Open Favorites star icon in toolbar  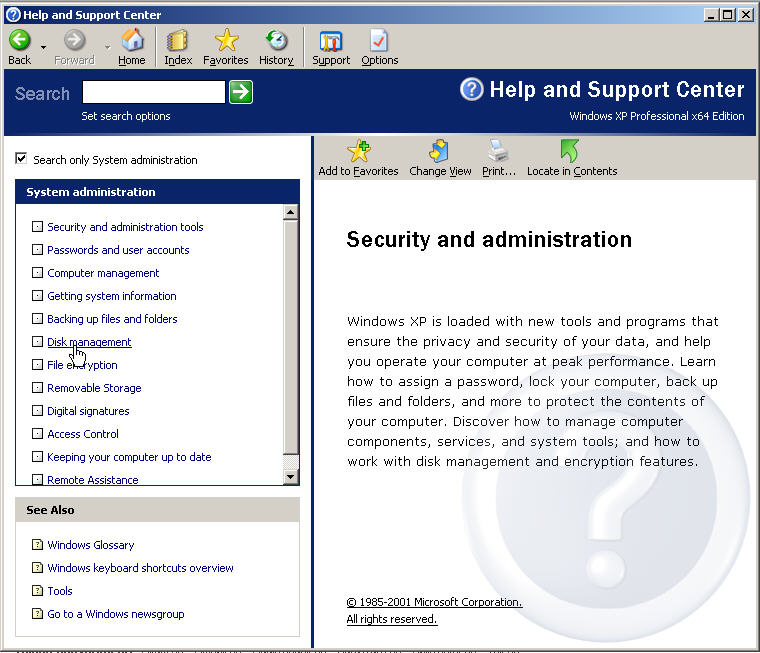[x=226, y=40]
